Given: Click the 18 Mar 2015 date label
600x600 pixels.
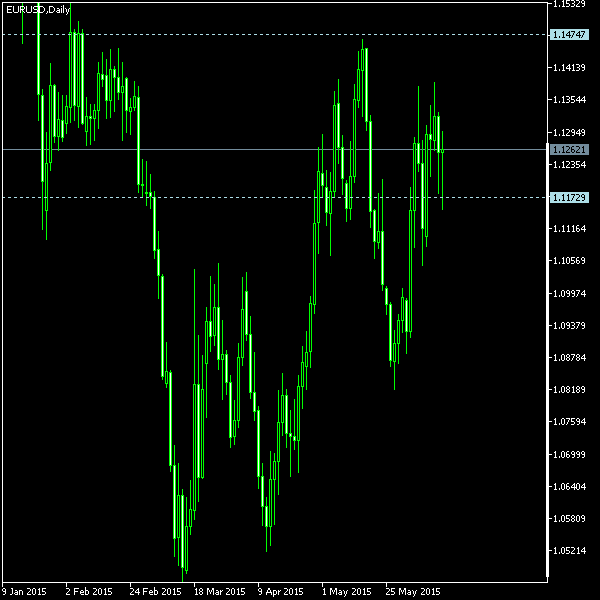Looking at the screenshot, I should 219,592.
